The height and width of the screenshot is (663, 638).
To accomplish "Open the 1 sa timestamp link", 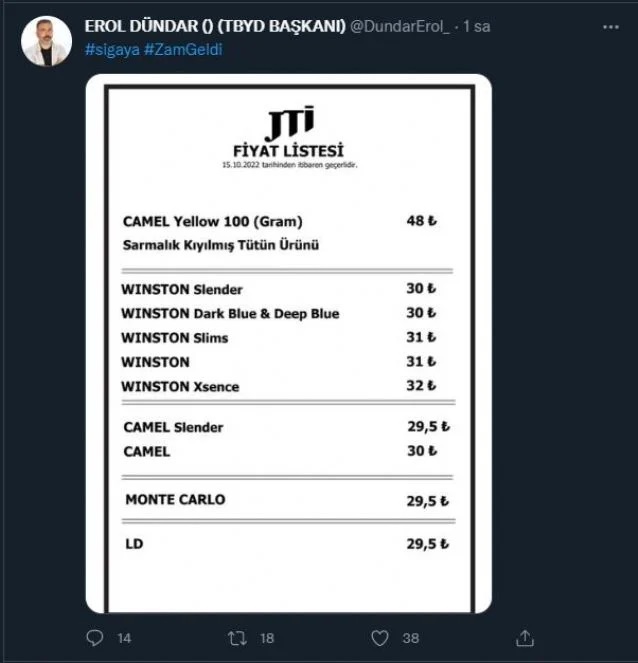I will pyautogui.click(x=476, y=26).
